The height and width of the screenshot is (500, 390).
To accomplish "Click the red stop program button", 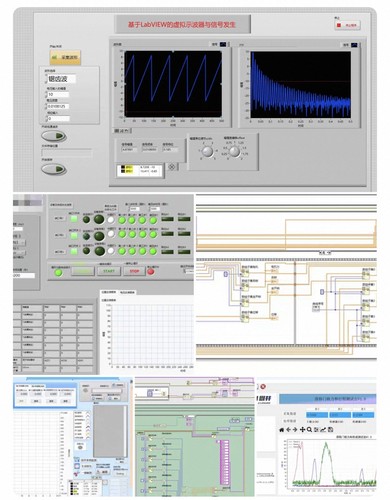I will tap(347, 25).
